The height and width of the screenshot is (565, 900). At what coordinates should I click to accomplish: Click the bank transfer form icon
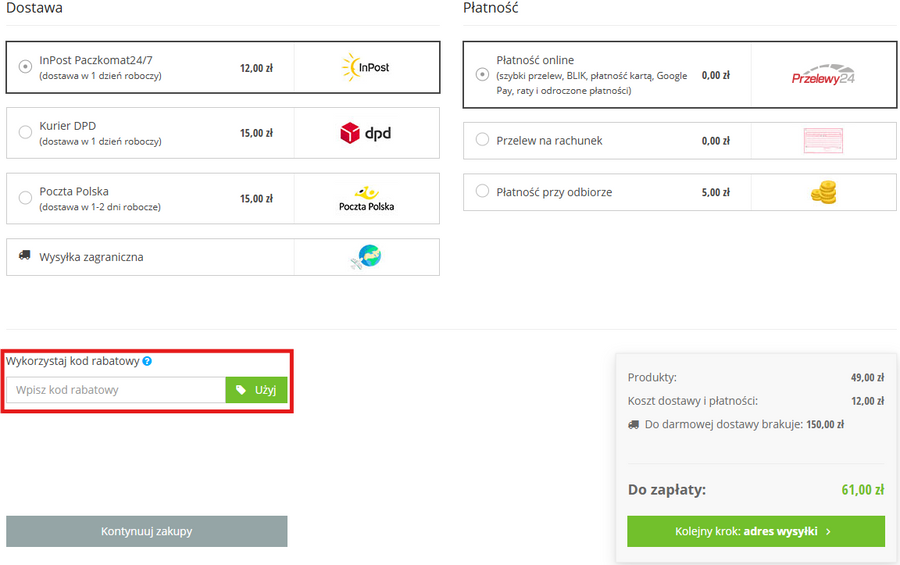[x=823, y=141]
